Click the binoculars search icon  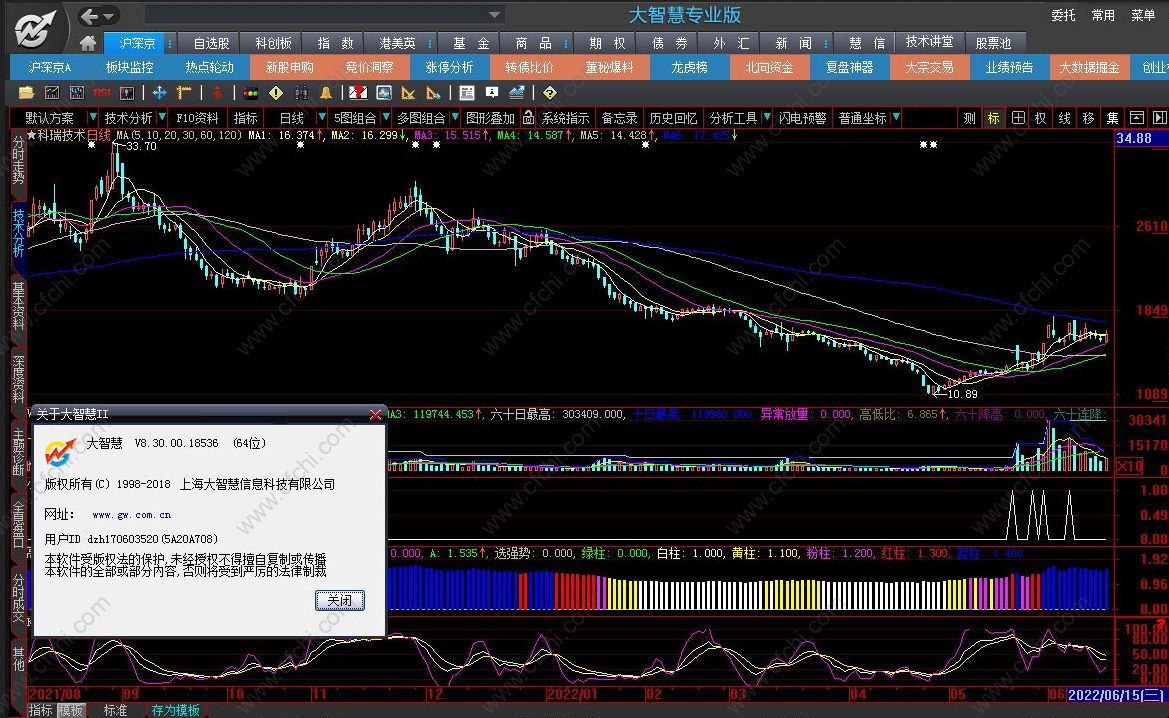(x=300, y=92)
